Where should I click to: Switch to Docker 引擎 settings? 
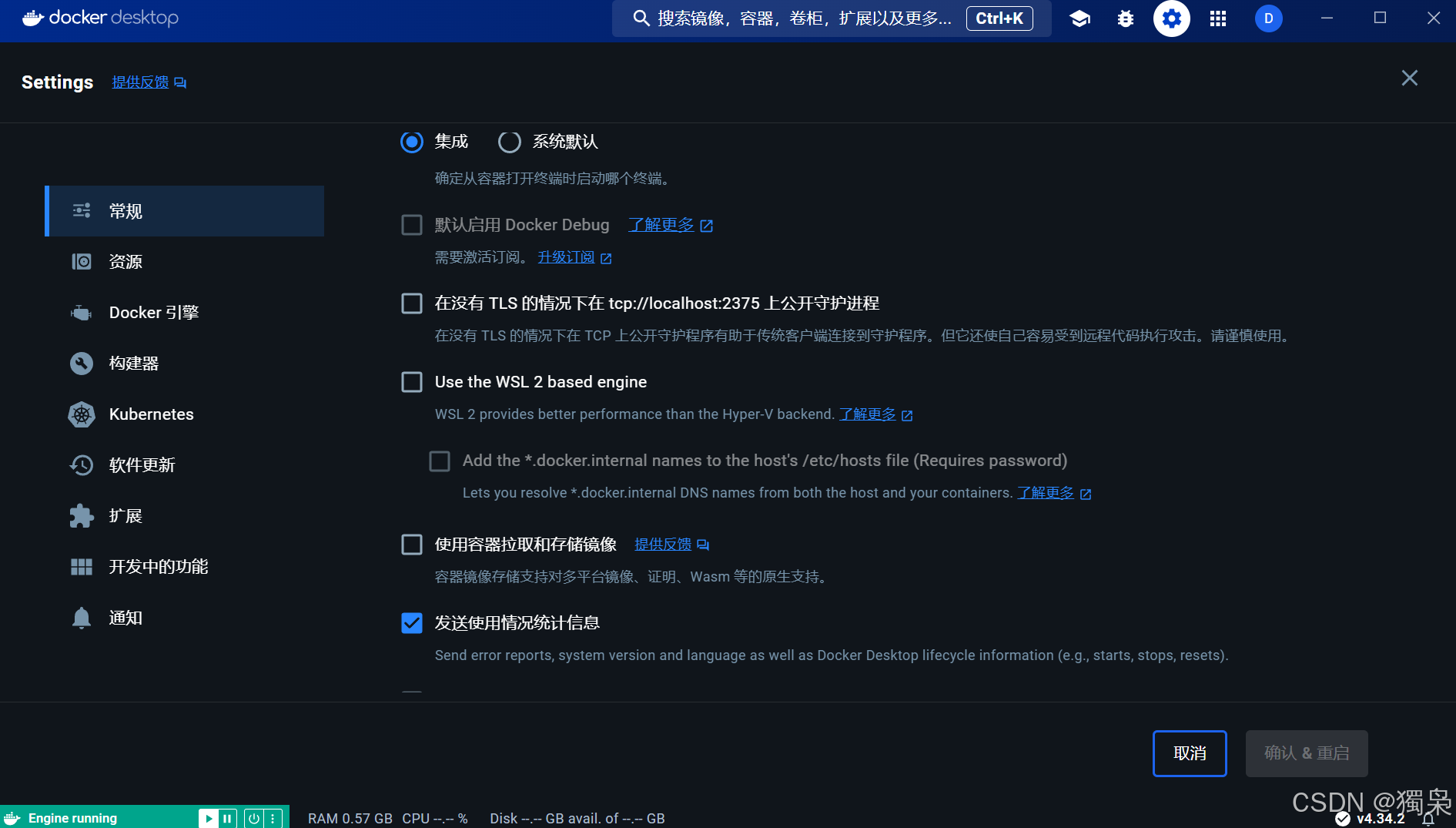tap(185, 313)
